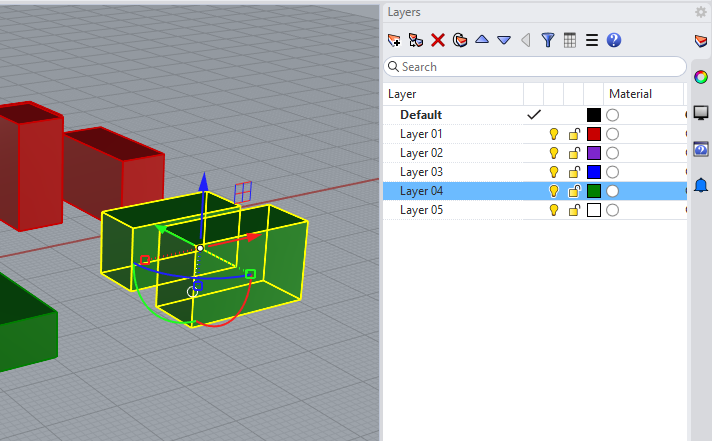This screenshot has height=441, width=712.
Task: Click the Layers panel title tab
Action: 404,12
